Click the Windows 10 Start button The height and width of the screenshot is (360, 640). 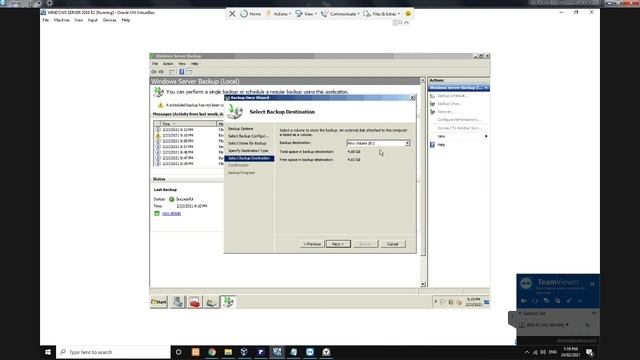click(x=48, y=352)
